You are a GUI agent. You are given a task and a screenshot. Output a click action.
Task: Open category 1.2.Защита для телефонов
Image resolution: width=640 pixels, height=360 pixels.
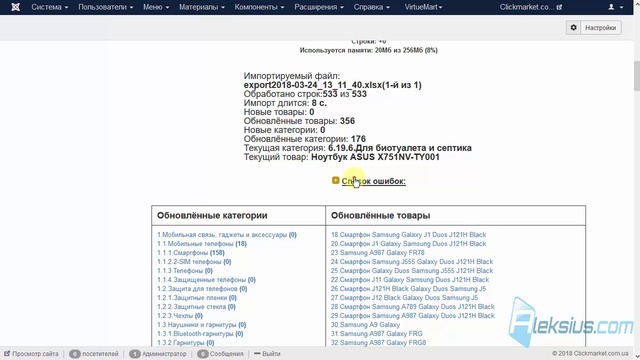[202, 289]
